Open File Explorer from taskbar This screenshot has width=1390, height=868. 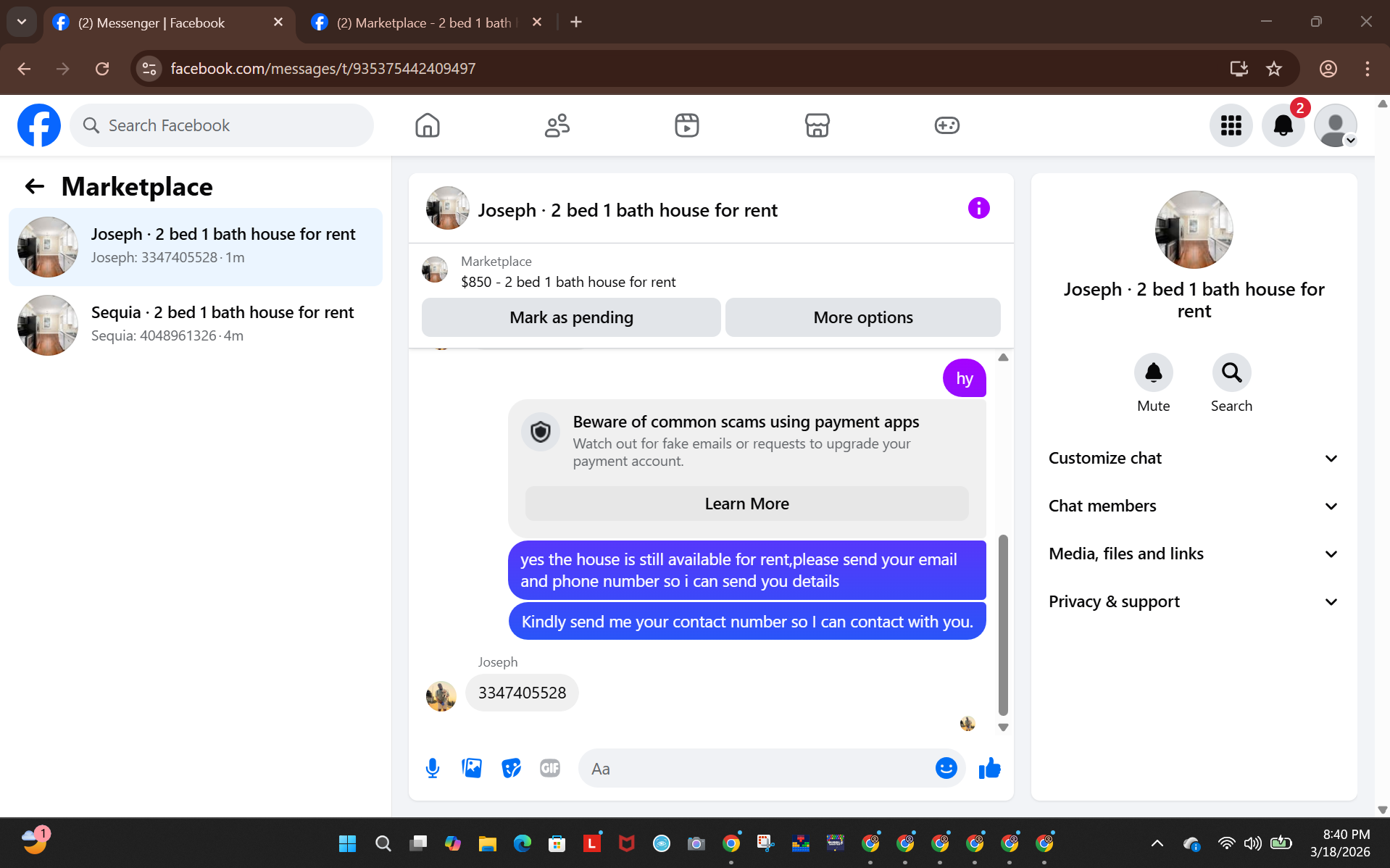pyautogui.click(x=487, y=843)
